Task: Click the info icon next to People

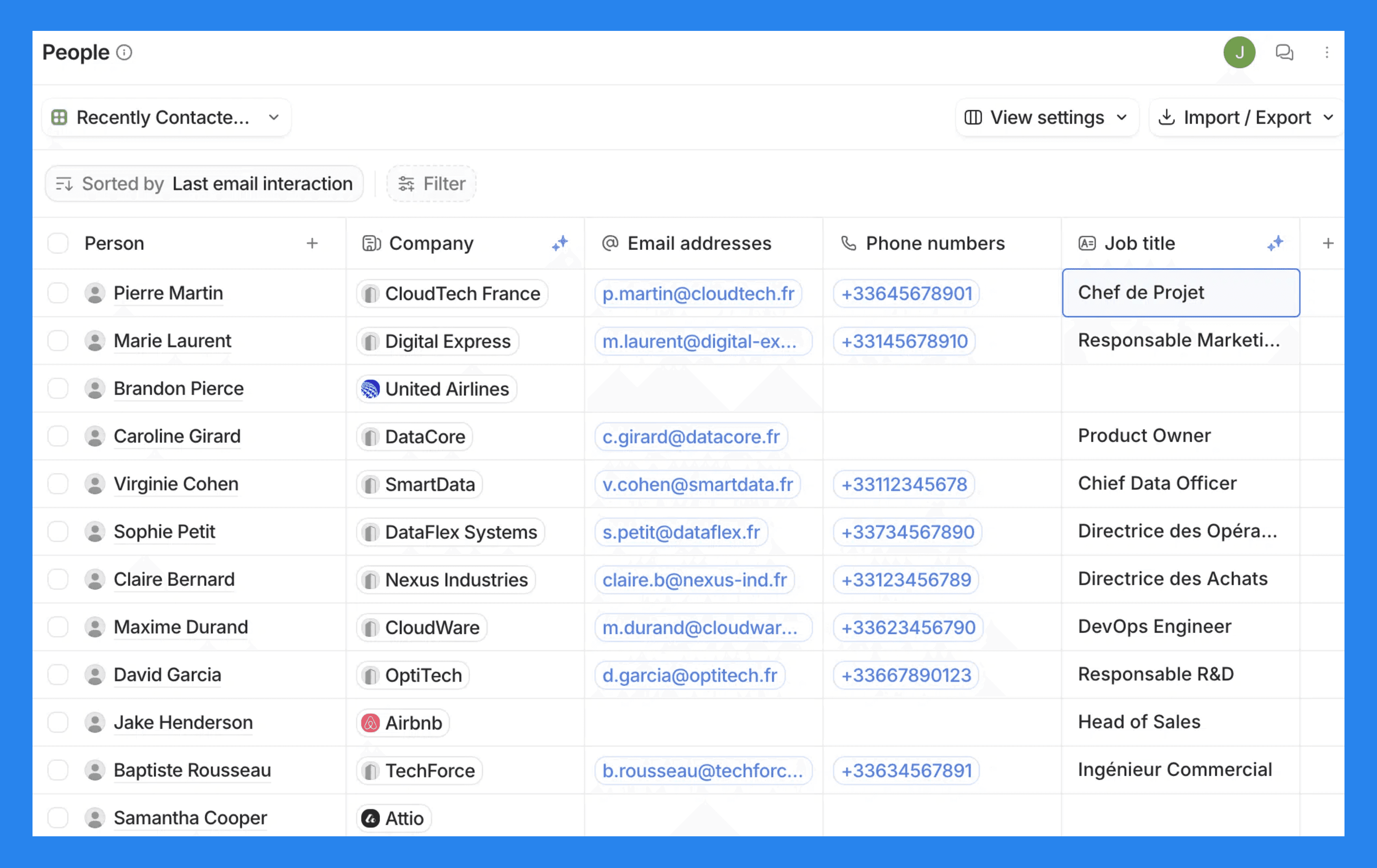Action: tap(124, 52)
